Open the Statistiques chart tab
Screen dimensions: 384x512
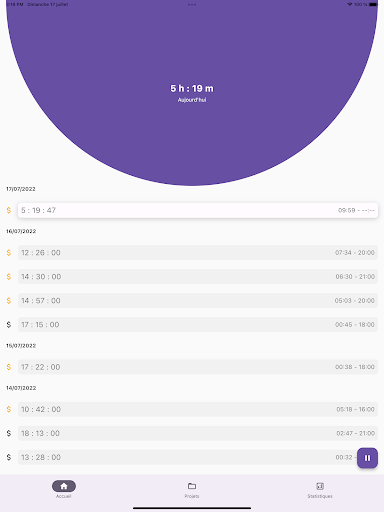tap(320, 489)
